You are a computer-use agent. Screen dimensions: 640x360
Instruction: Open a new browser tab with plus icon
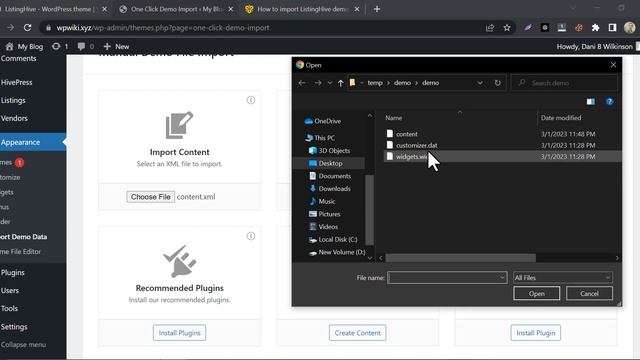coord(377,9)
